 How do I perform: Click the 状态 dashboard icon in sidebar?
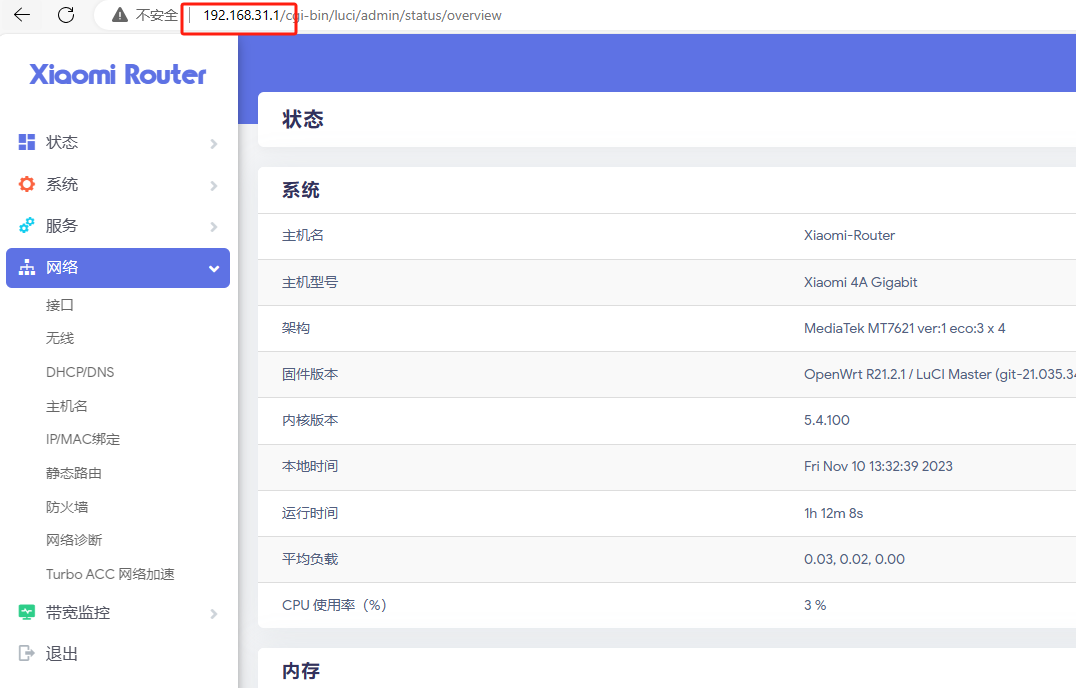pyautogui.click(x=27, y=142)
